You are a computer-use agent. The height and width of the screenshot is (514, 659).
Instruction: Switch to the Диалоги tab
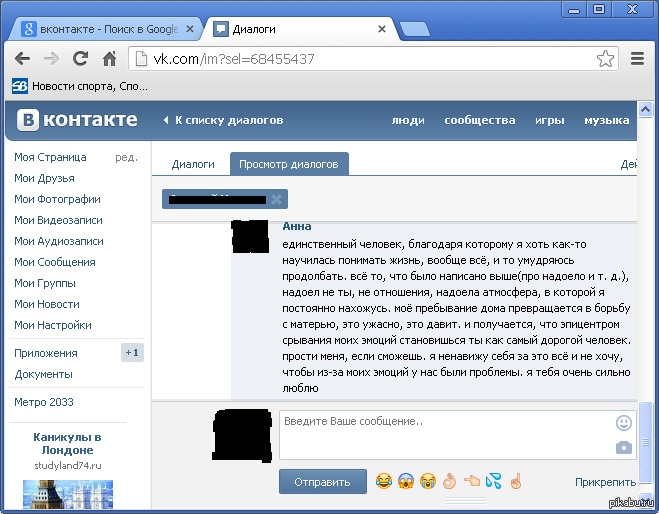(193, 164)
